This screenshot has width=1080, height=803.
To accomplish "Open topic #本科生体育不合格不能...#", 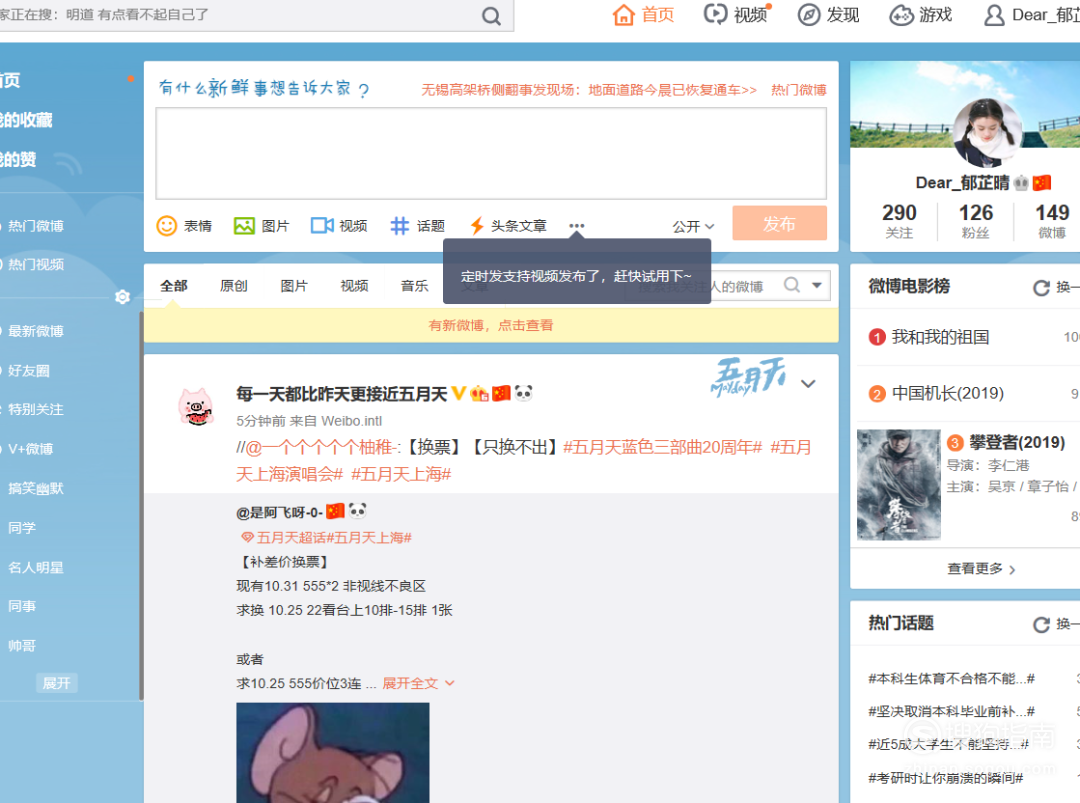I will coord(951,679).
